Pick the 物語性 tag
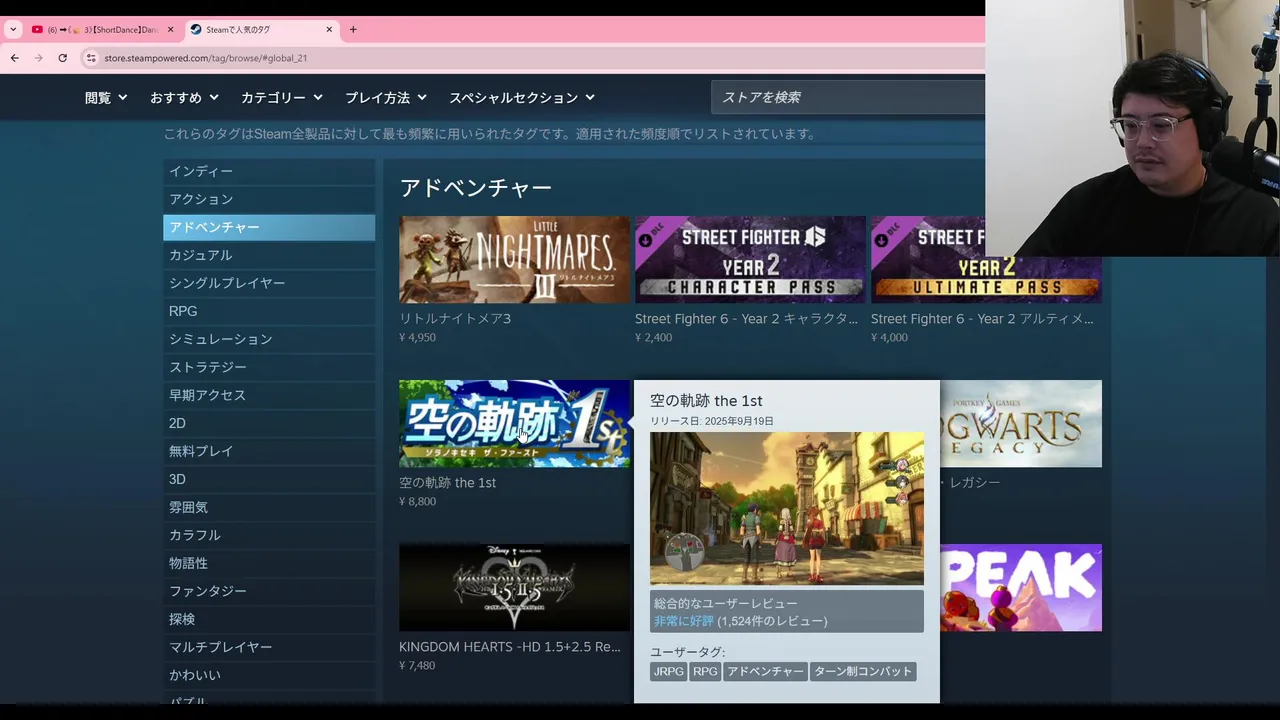The height and width of the screenshot is (720, 1280). pyautogui.click(x=269, y=563)
